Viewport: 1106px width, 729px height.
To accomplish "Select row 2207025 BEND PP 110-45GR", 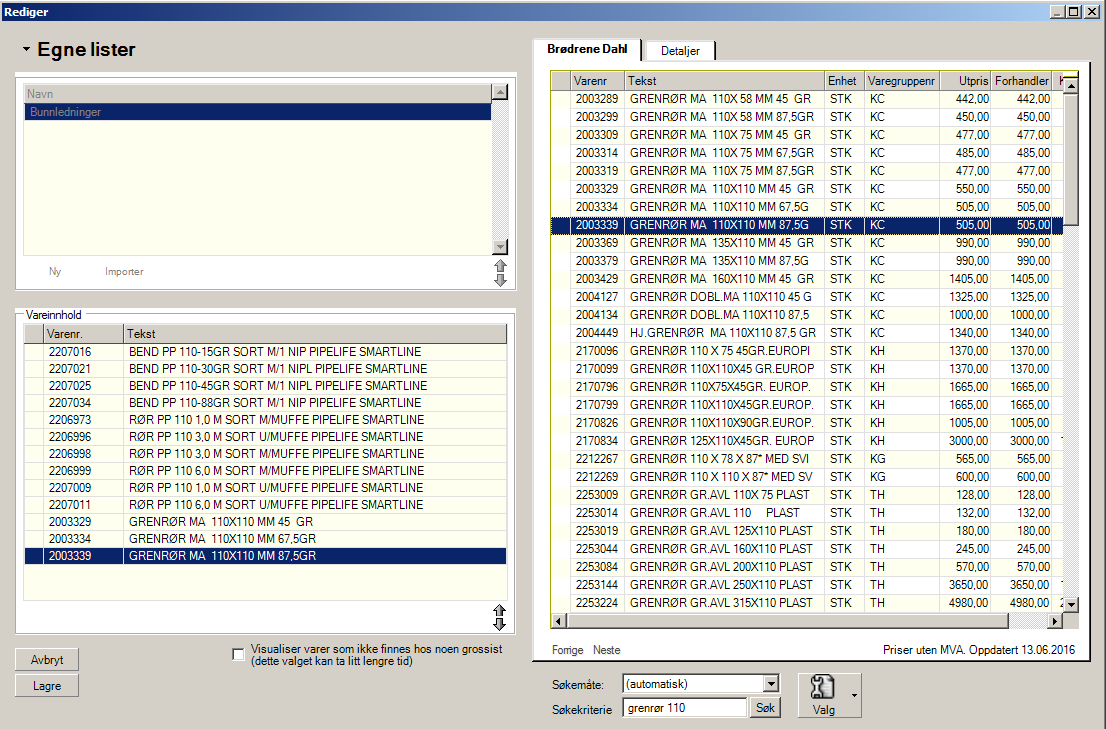I will pos(265,386).
